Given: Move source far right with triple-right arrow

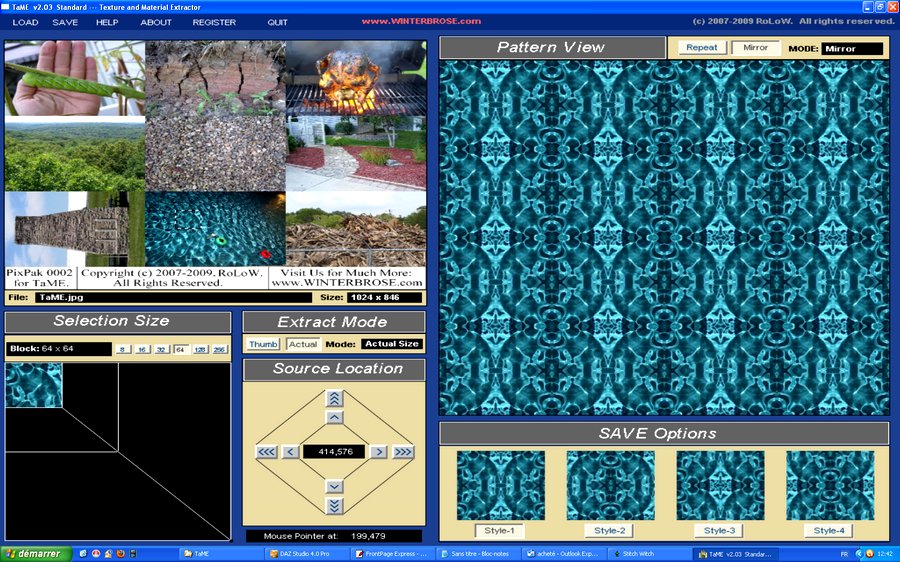Looking at the screenshot, I should tap(403, 452).
